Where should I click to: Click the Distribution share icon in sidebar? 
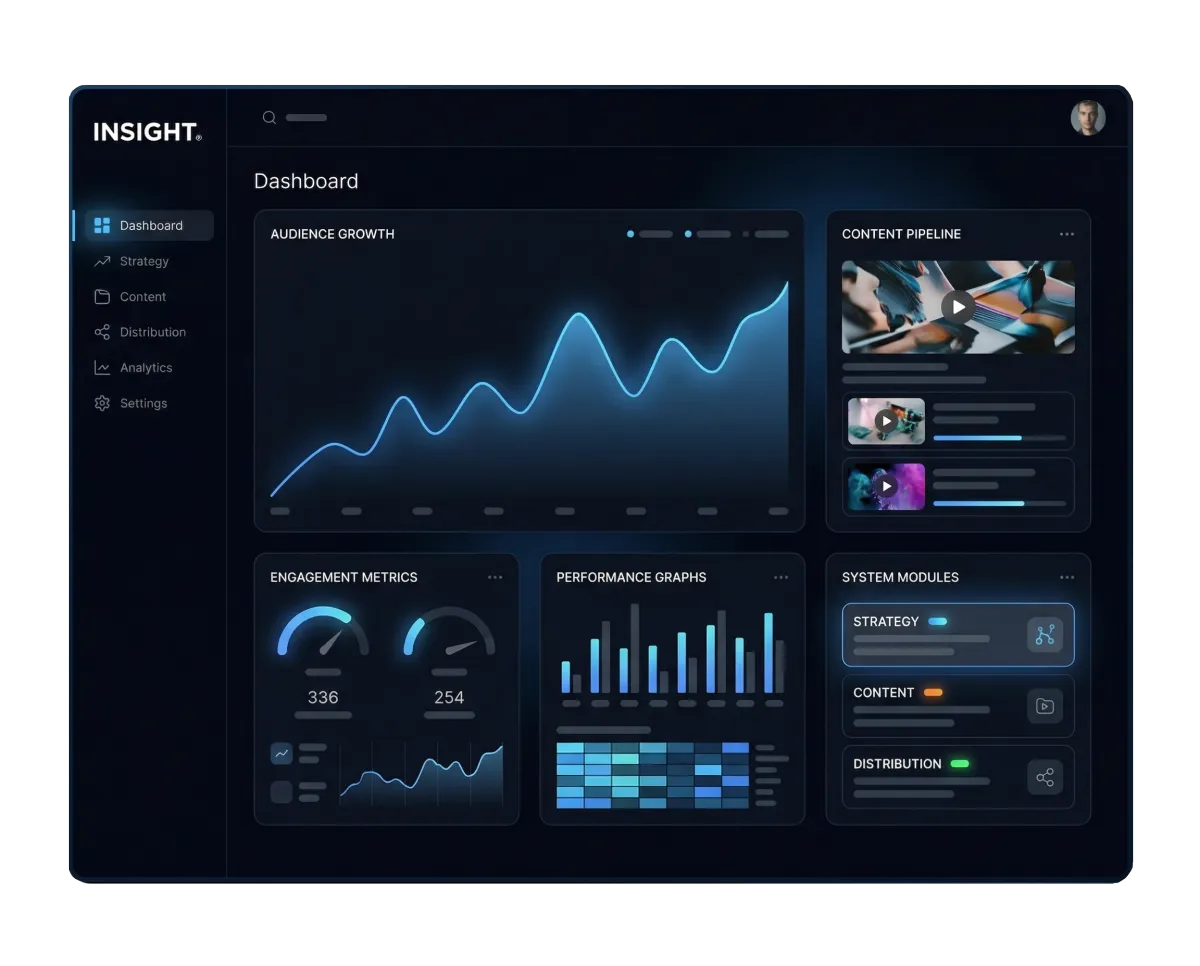click(x=102, y=332)
